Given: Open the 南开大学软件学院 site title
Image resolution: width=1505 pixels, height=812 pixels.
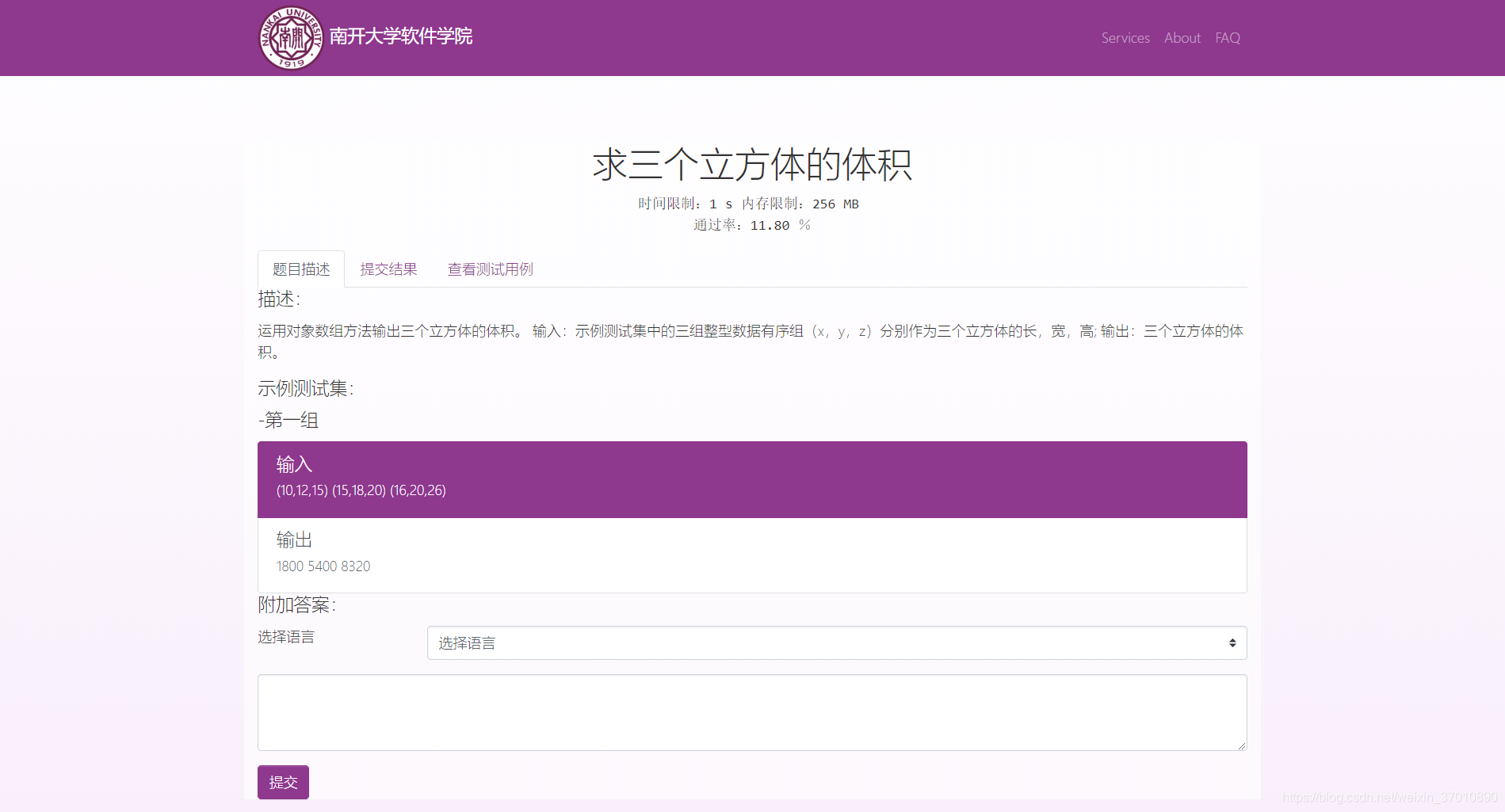Looking at the screenshot, I should (401, 36).
